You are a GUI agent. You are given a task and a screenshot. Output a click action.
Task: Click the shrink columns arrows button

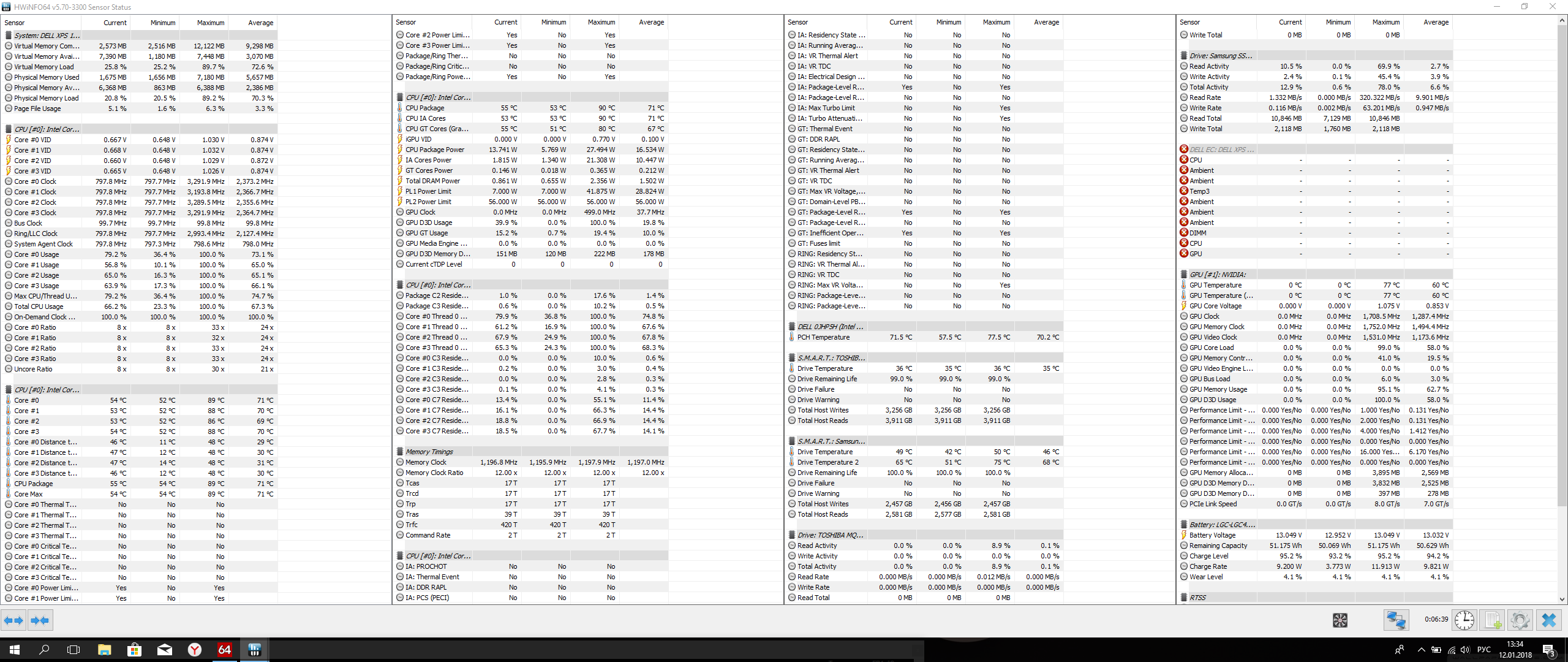(x=40, y=620)
